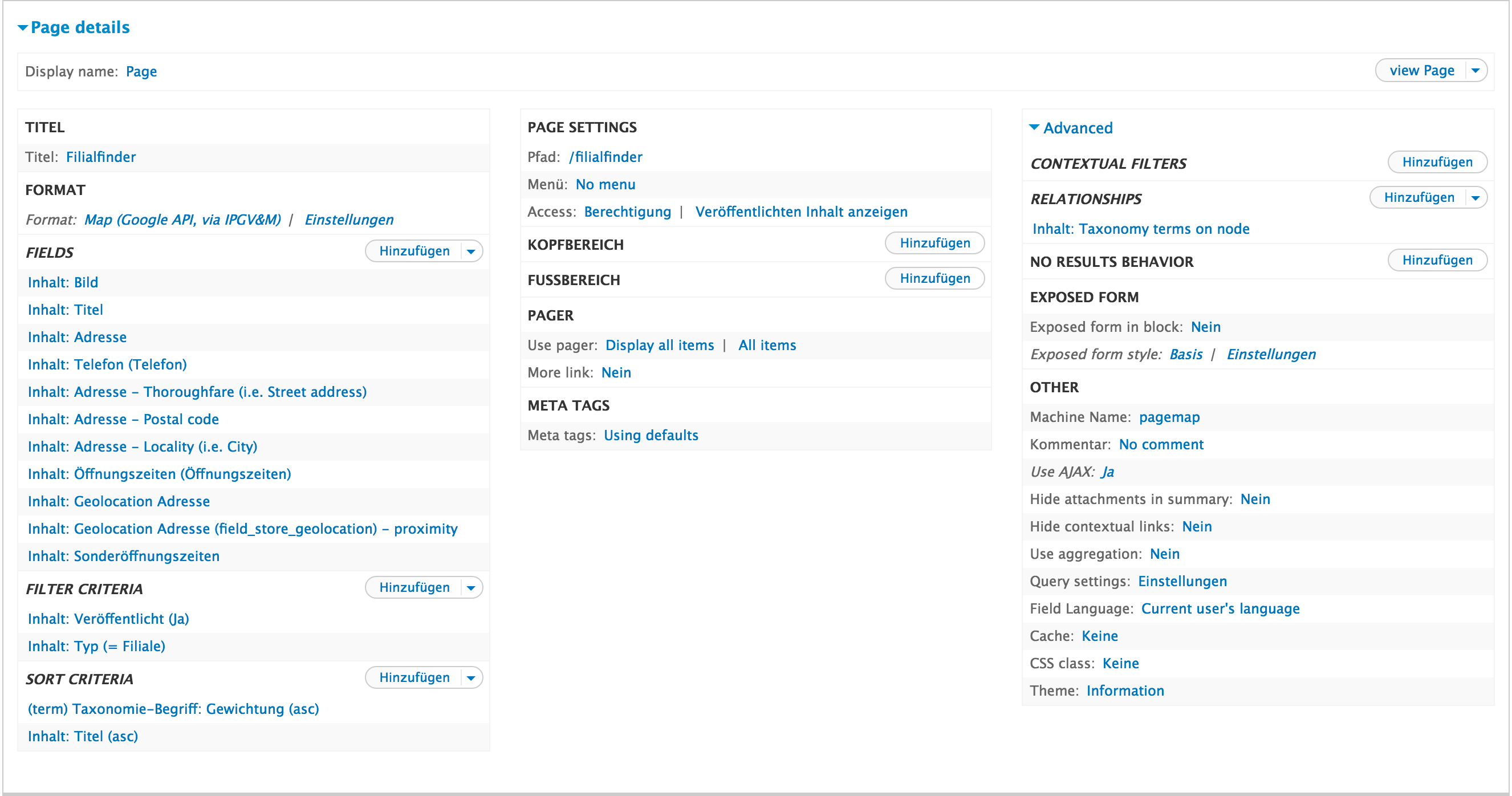Viewport: 1512px width, 796px height.
Task: Open relationship Inhalt: Taxonomy terms on node
Action: 1140,229
